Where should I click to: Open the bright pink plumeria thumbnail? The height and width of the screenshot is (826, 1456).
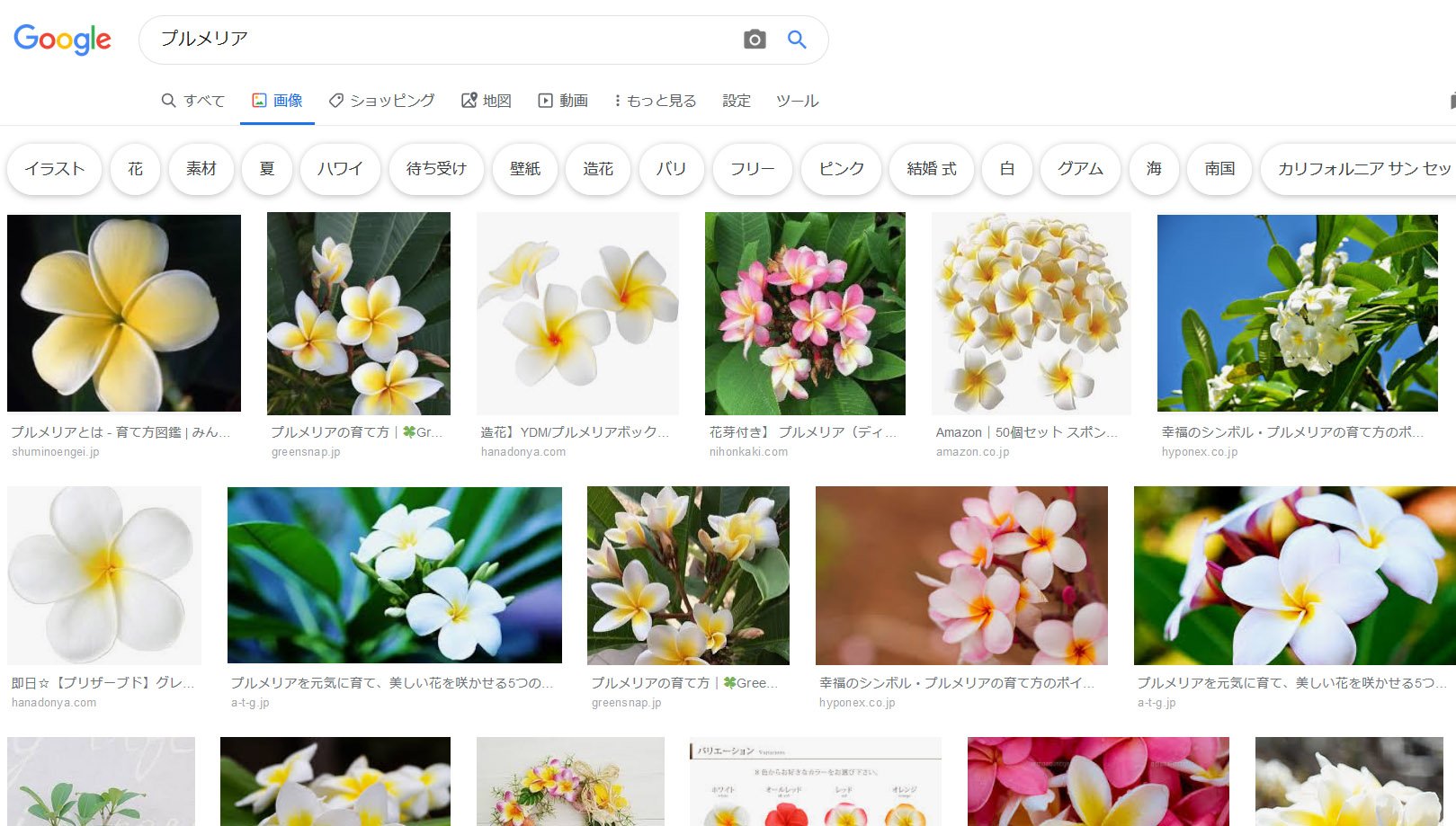1098,782
